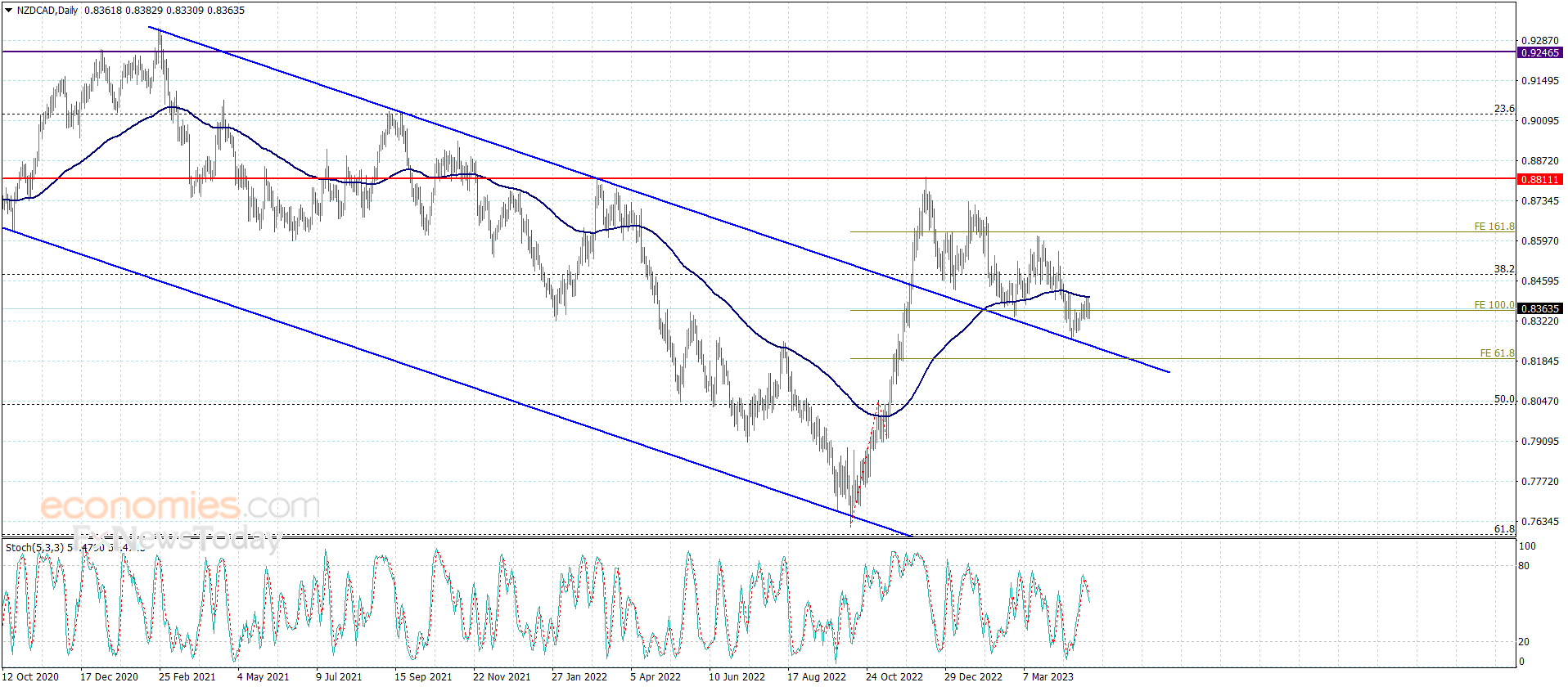The image size is (1568, 687).
Task: Click the purple 0.92465 price tag
Action: click(x=1539, y=53)
